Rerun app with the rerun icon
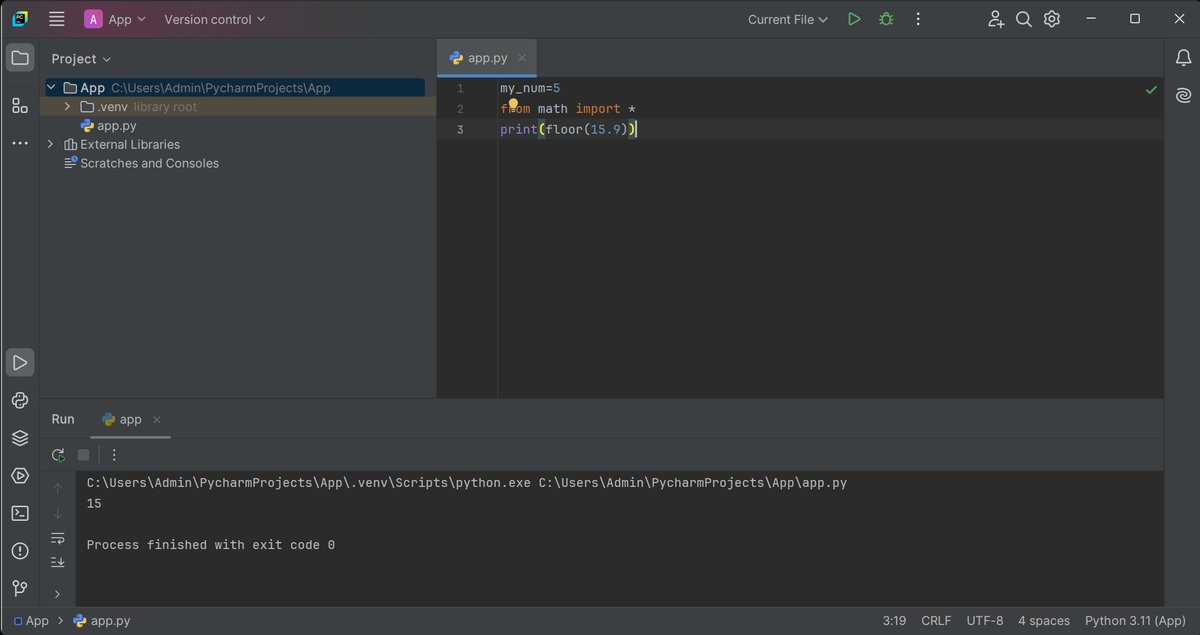The image size is (1200, 635). tap(58, 455)
